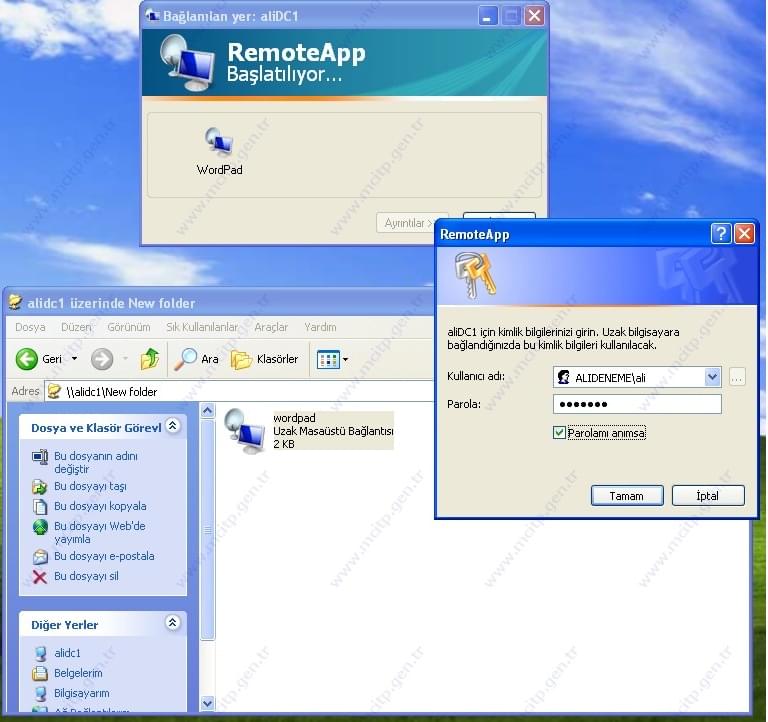Viewport: 768px width, 722px height.
Task: Click the address bar path \\alidc1\New folder
Action: 112,392
